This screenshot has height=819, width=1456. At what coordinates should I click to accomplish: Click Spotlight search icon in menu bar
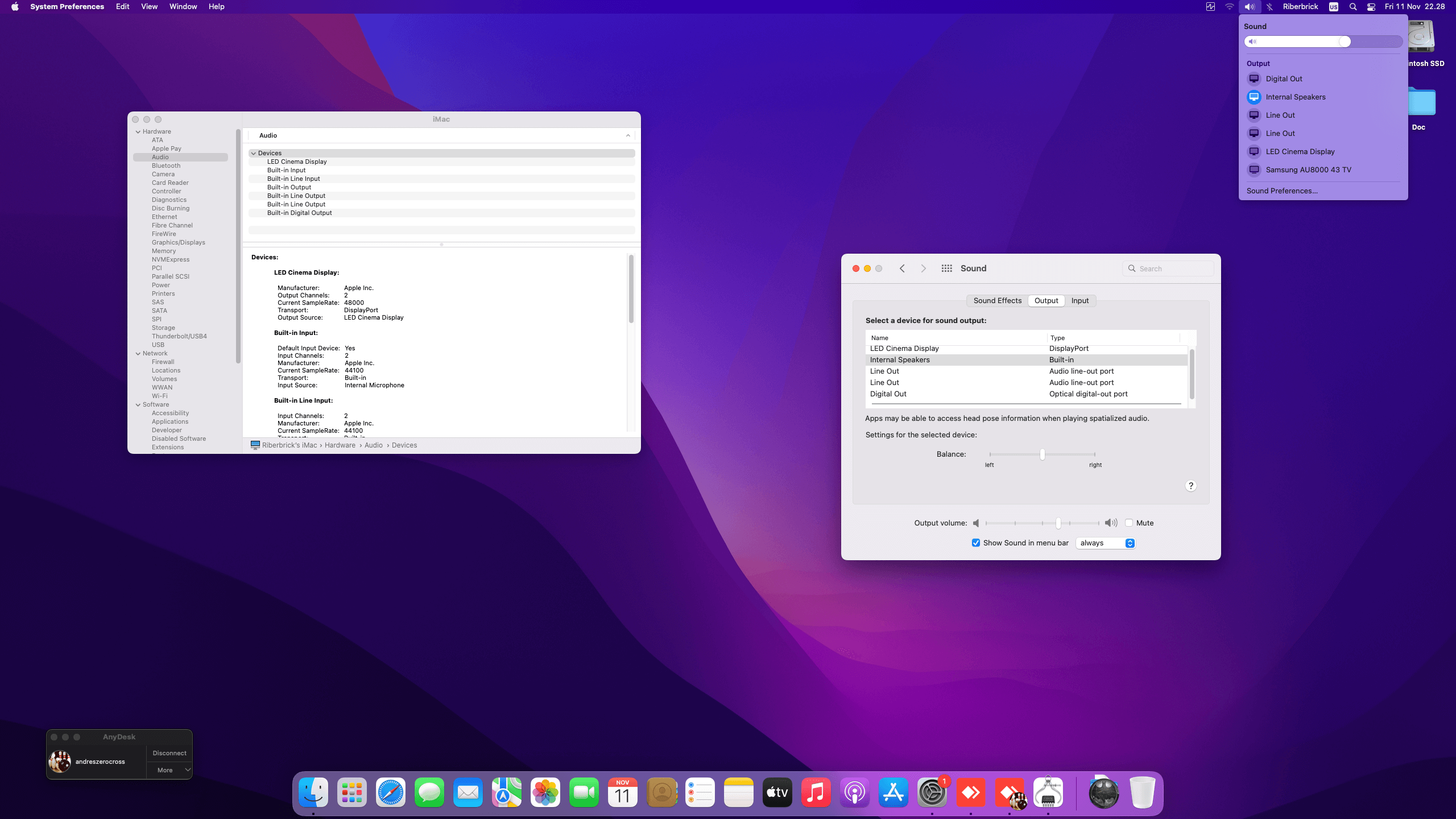1353,7
